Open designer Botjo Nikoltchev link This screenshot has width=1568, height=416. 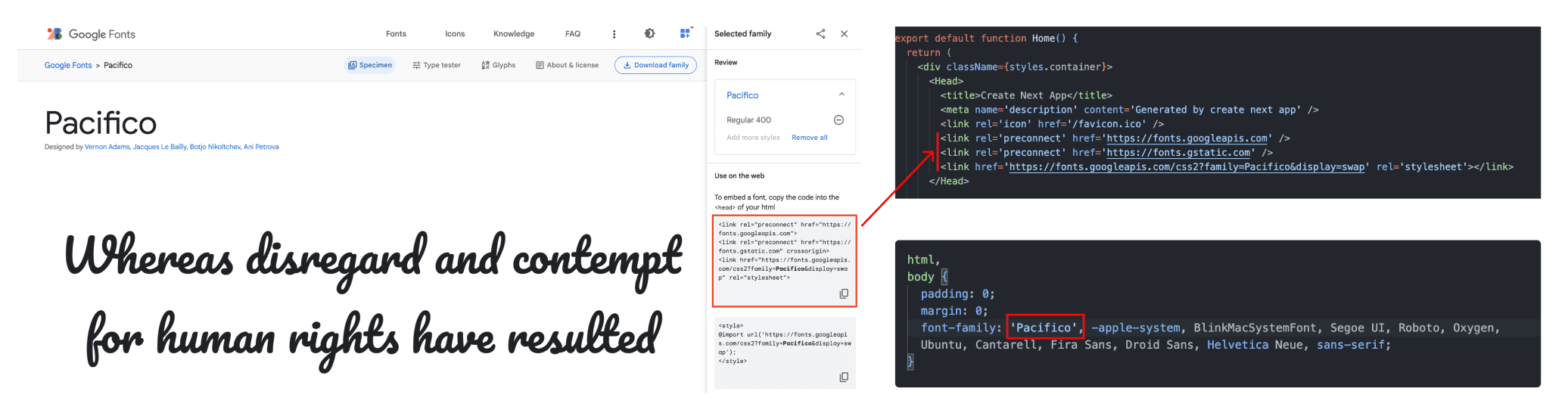click(x=215, y=147)
